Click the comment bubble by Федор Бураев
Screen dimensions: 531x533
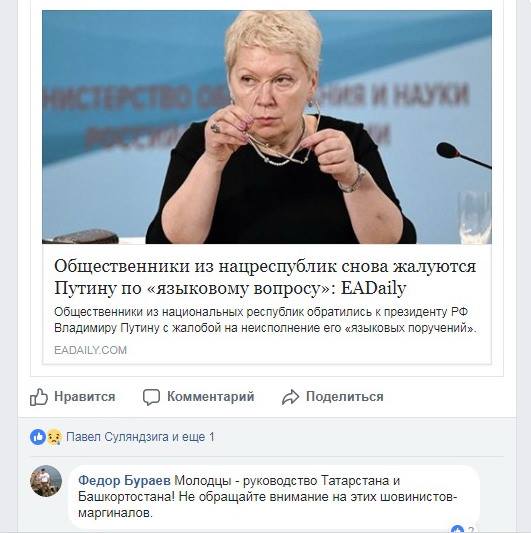(274, 497)
